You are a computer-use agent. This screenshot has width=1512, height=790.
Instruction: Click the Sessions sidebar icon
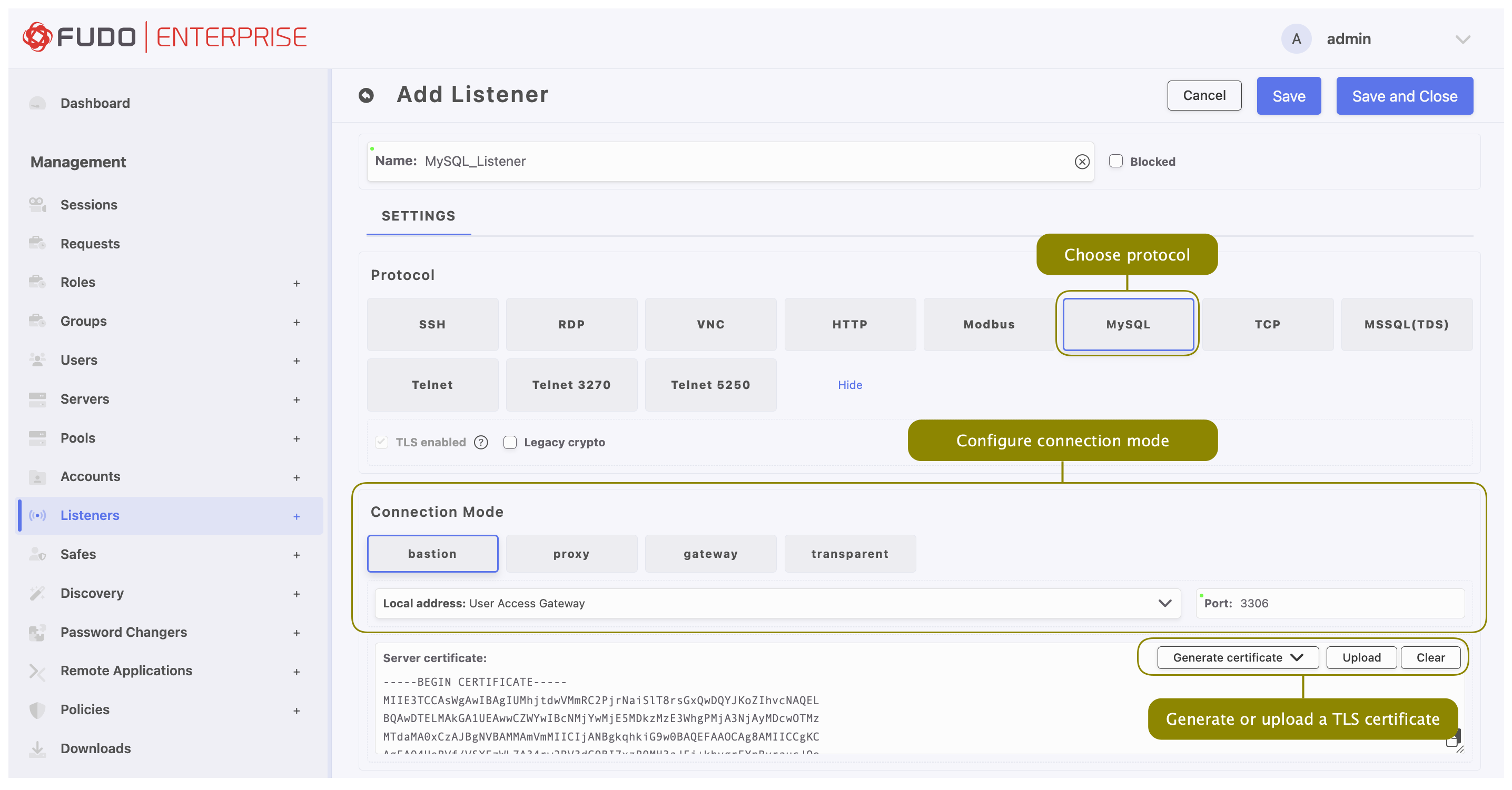coord(37,205)
